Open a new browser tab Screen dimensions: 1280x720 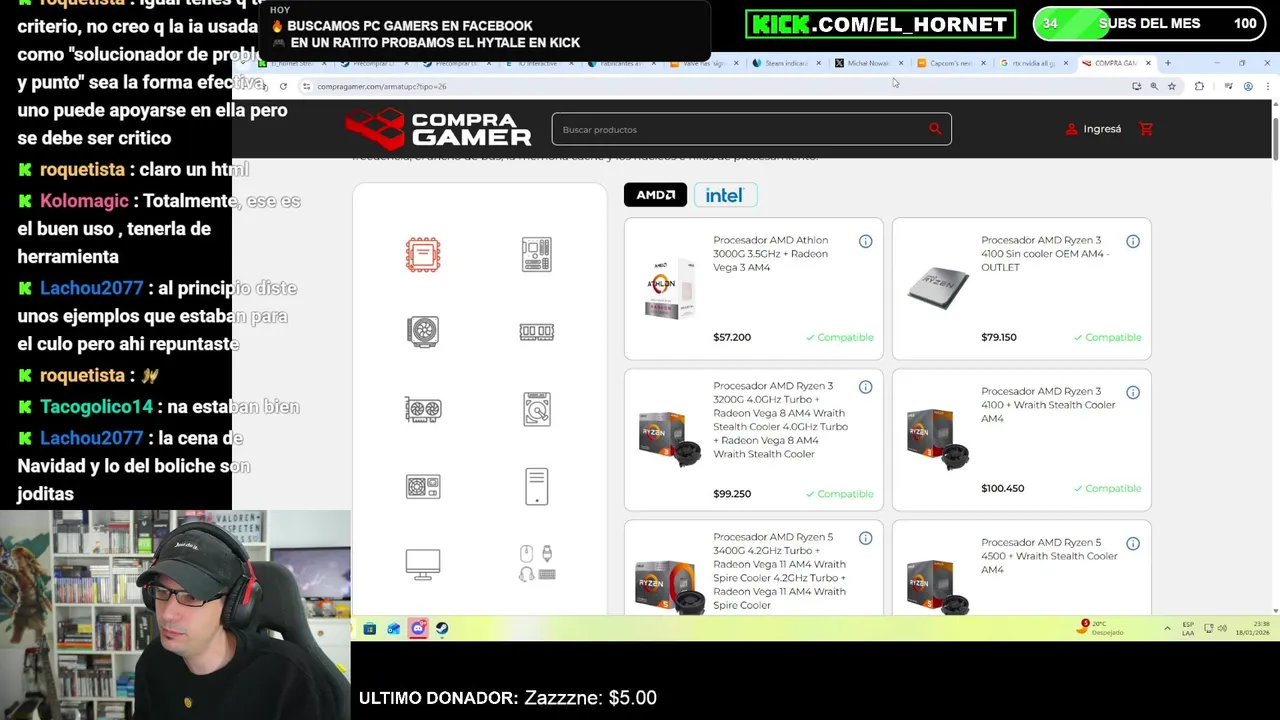pos(1168,63)
